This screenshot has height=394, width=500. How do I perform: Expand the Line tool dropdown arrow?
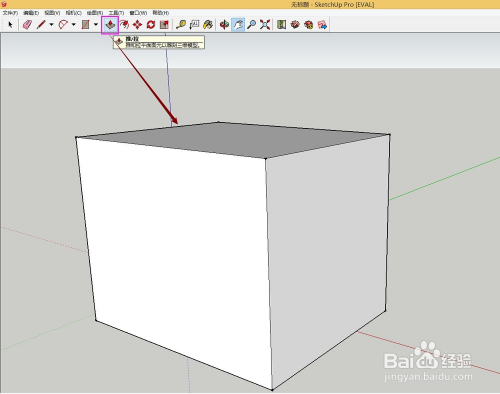coord(51,25)
